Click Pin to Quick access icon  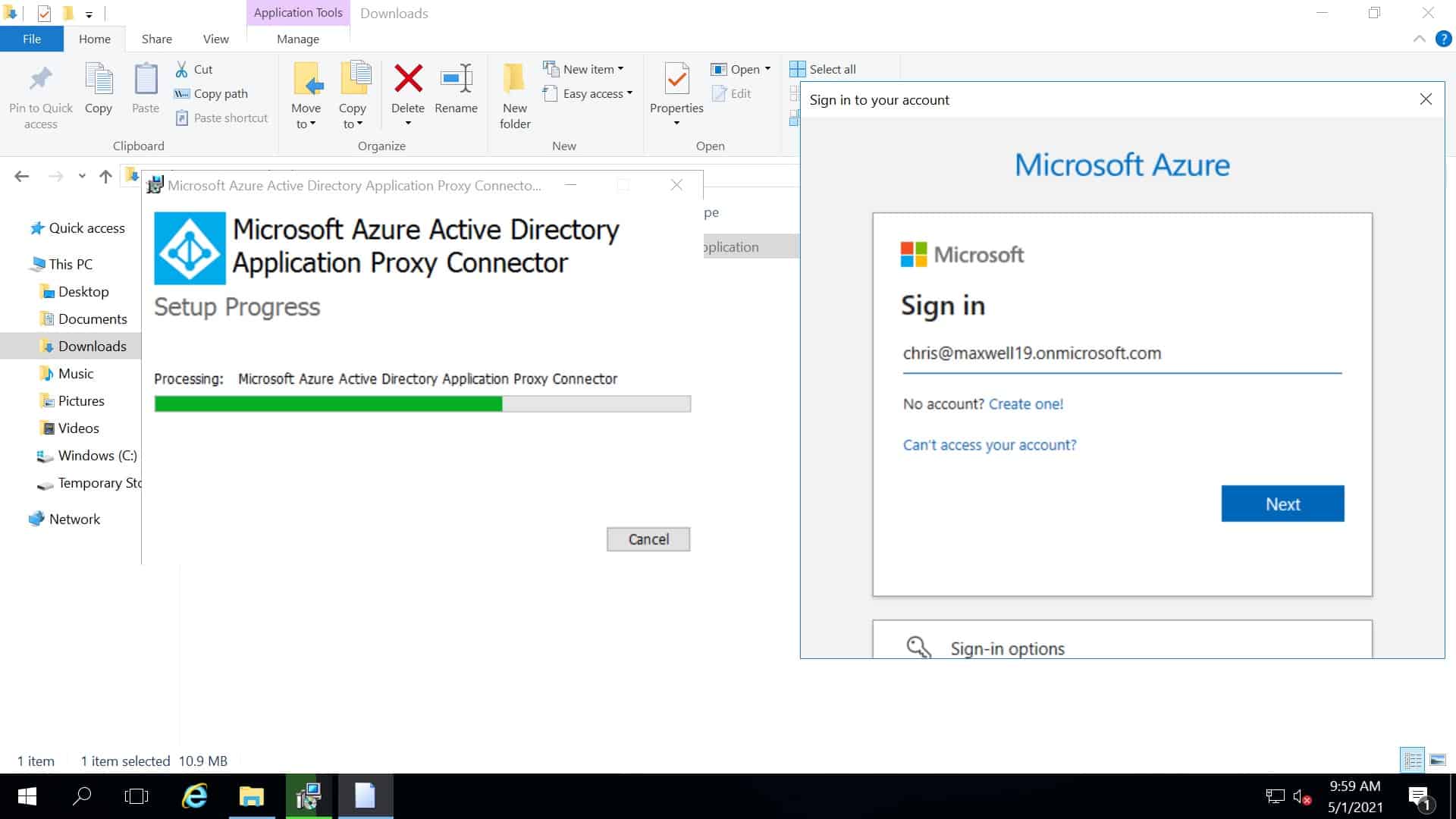point(41,80)
